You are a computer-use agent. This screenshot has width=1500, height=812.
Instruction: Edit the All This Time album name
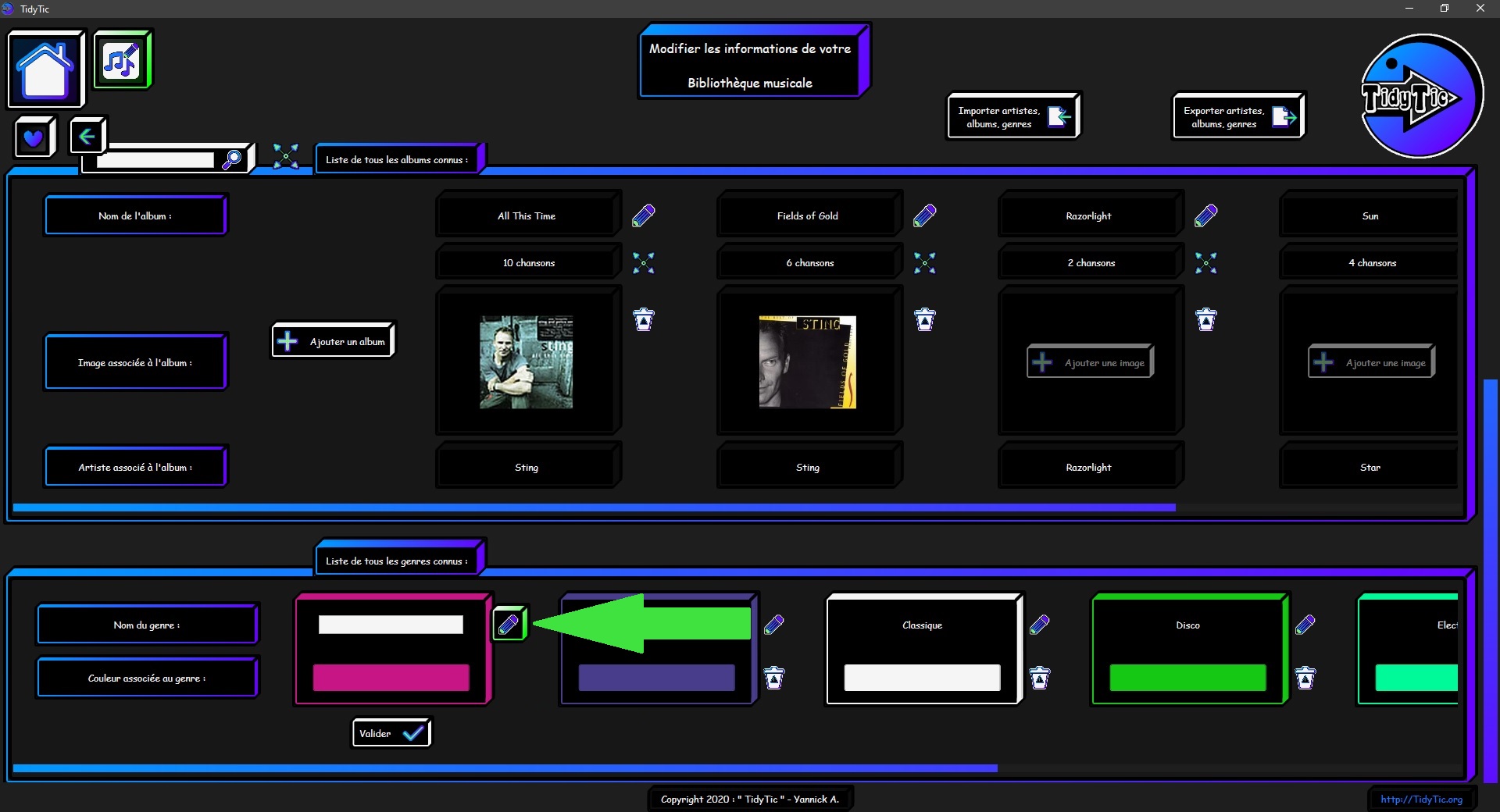(x=643, y=215)
